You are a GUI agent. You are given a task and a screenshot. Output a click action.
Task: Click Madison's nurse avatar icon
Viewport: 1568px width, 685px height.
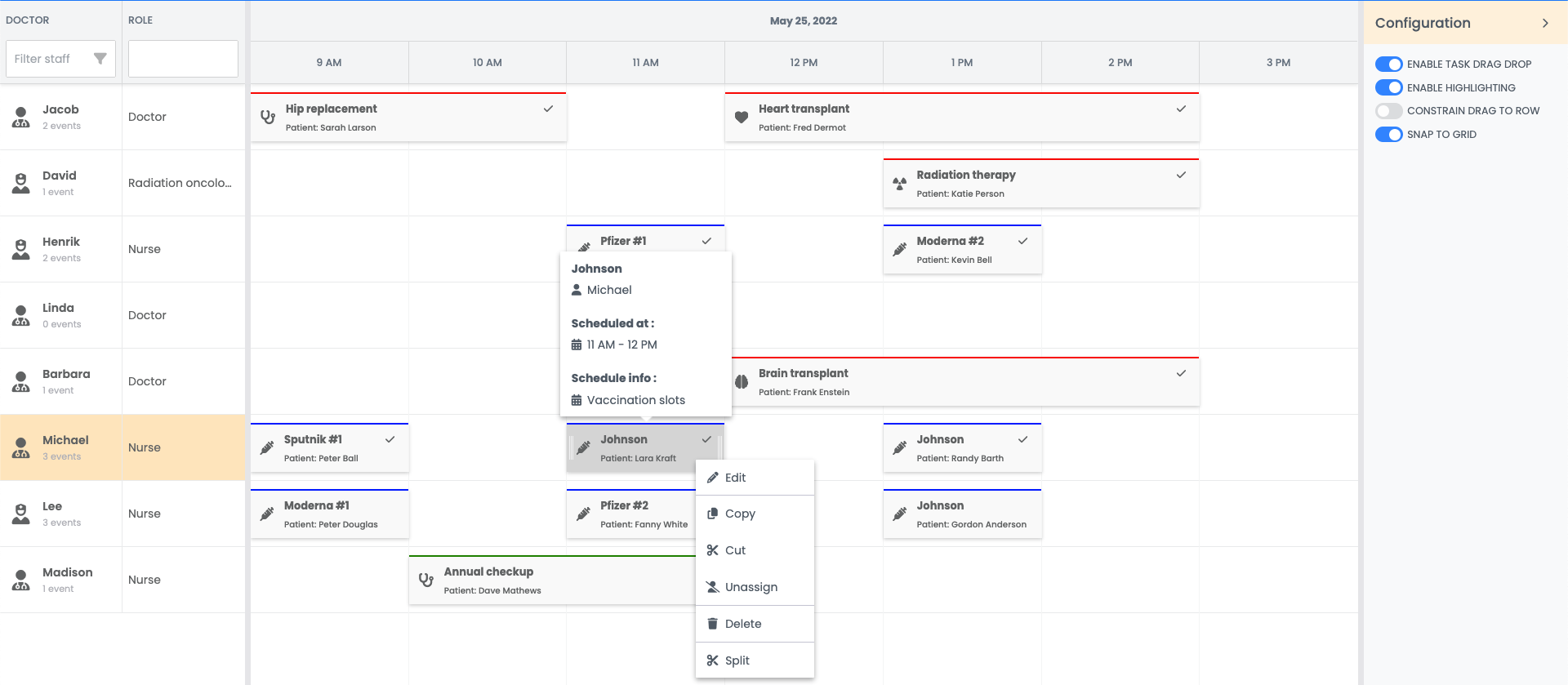pos(21,580)
